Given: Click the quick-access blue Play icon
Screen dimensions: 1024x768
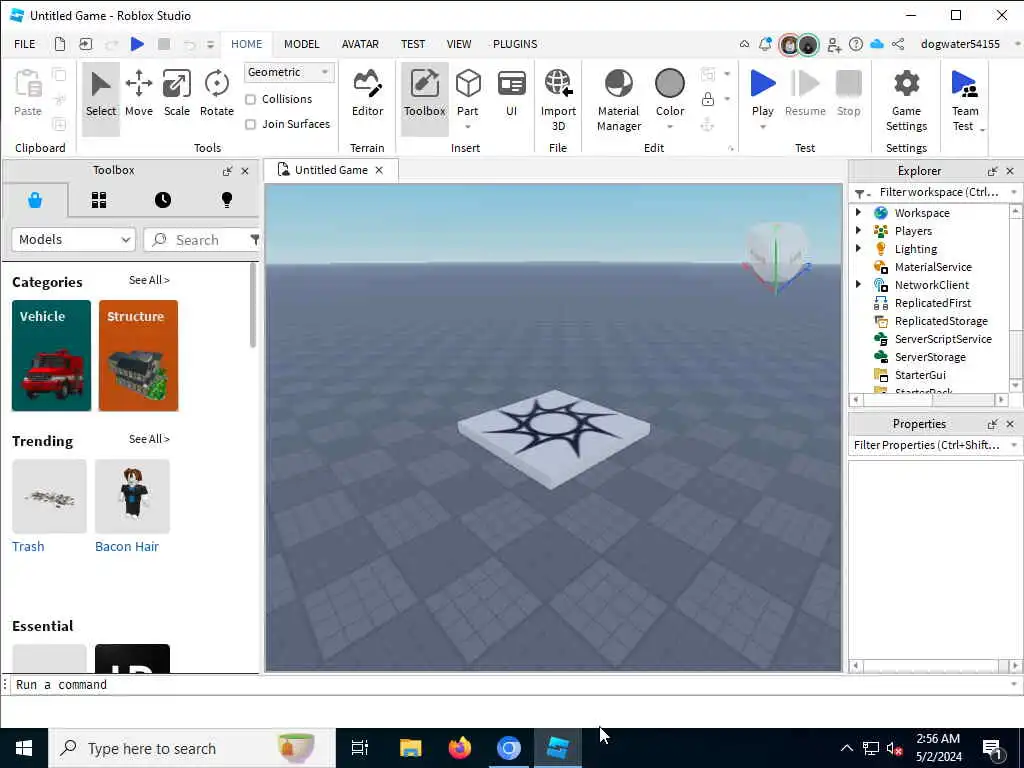Looking at the screenshot, I should (x=137, y=44).
